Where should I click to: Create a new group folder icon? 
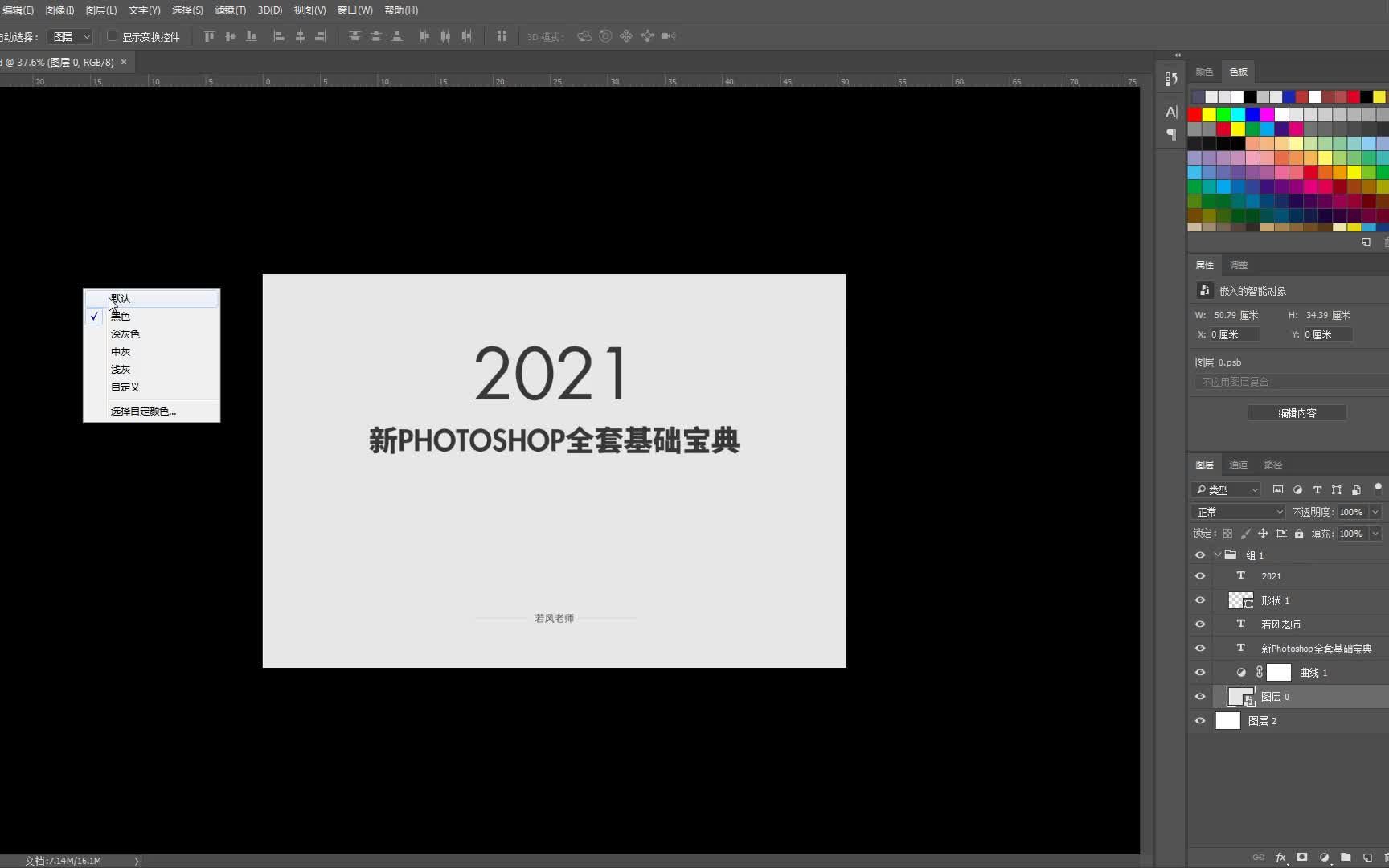[1346, 858]
